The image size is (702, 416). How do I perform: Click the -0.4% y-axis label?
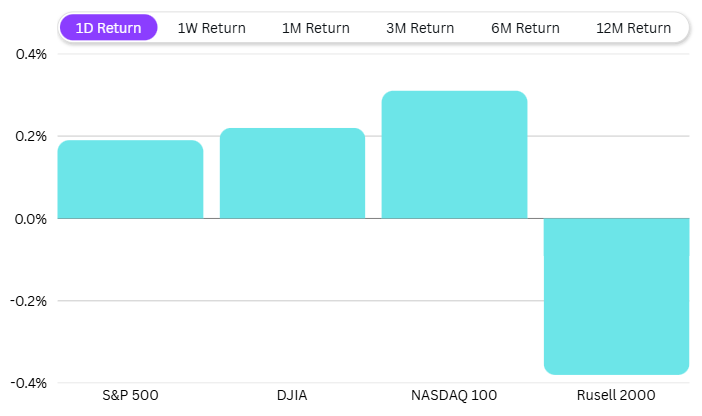coord(29,383)
